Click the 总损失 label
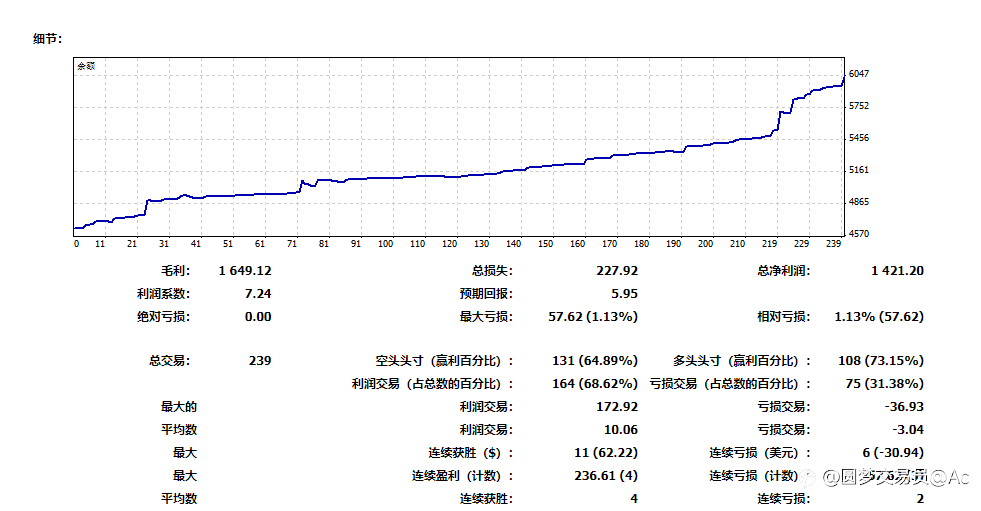 [492, 271]
